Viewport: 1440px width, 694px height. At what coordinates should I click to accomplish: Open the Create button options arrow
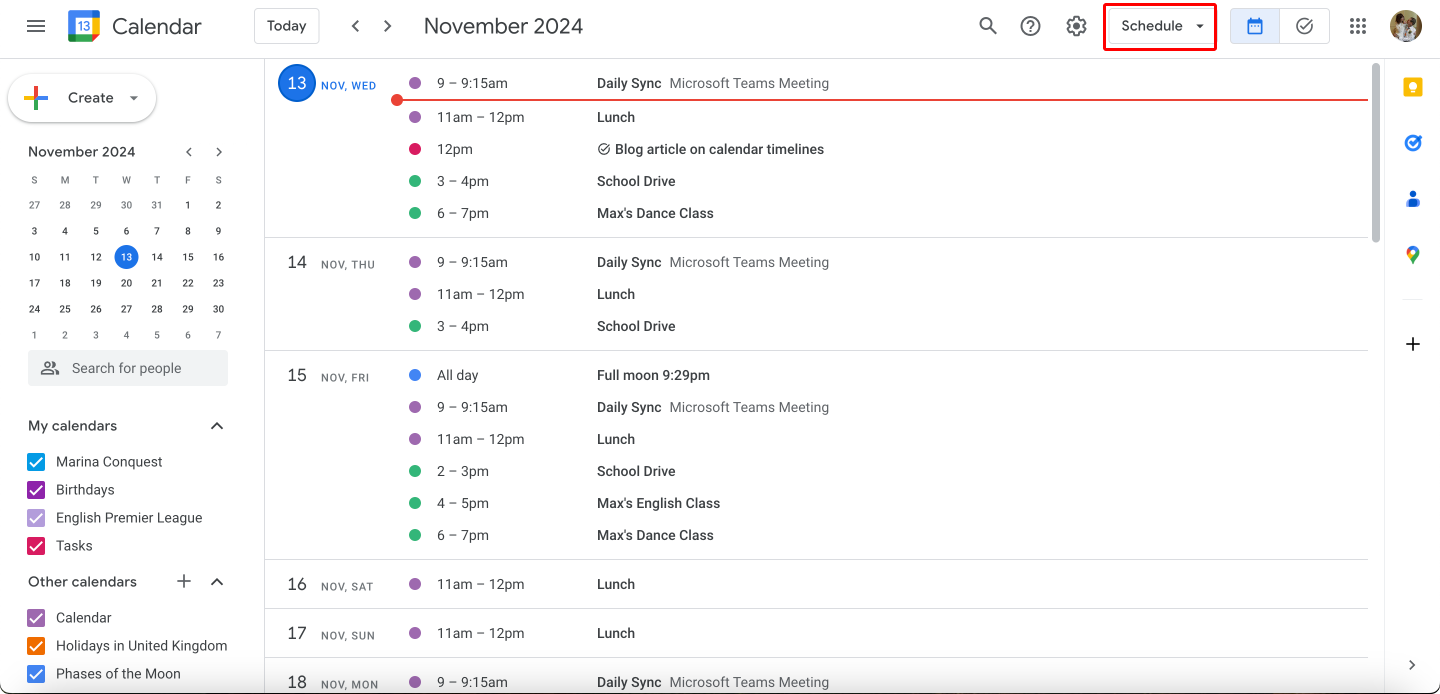[134, 98]
